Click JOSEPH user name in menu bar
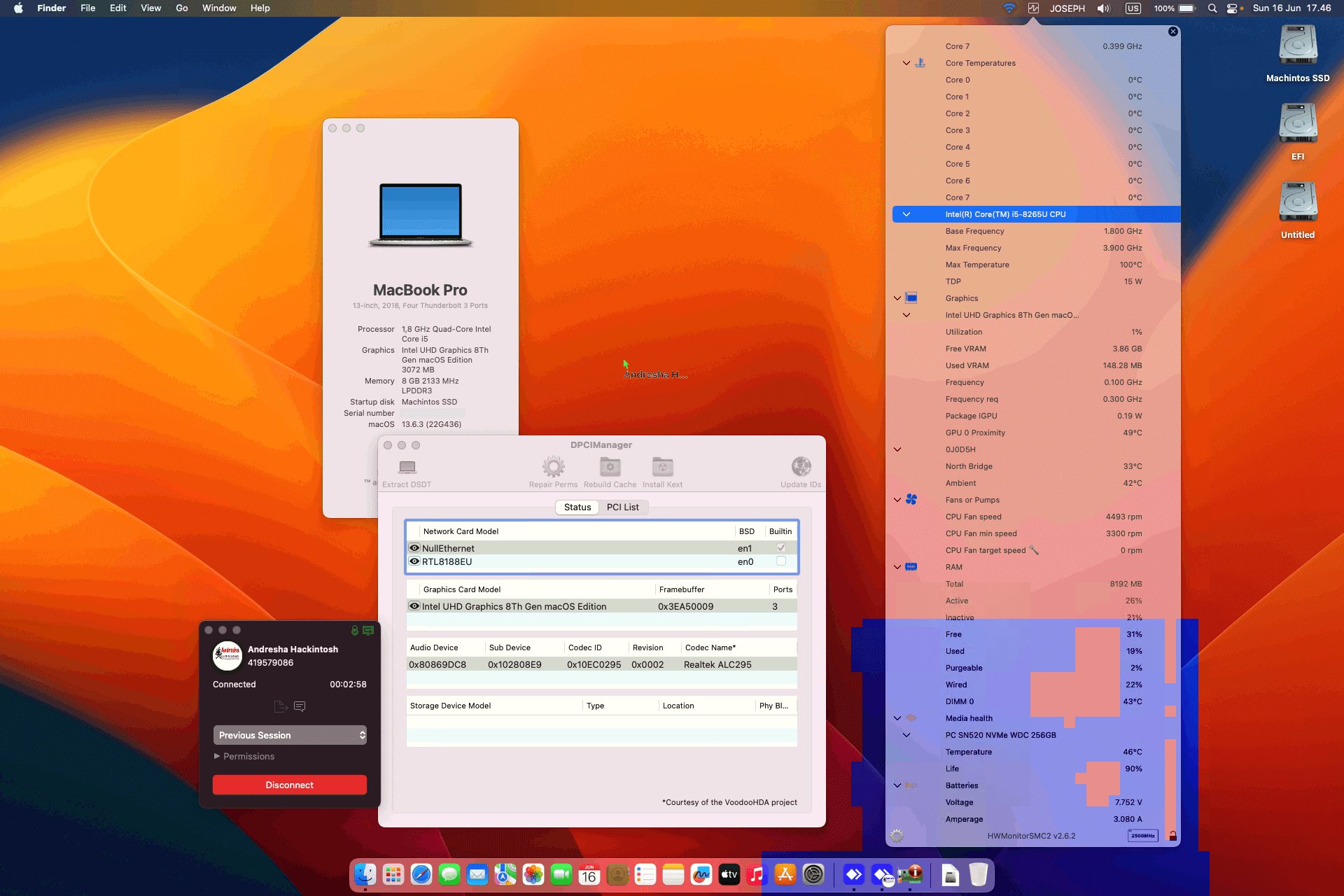1344x896 pixels. (1067, 8)
